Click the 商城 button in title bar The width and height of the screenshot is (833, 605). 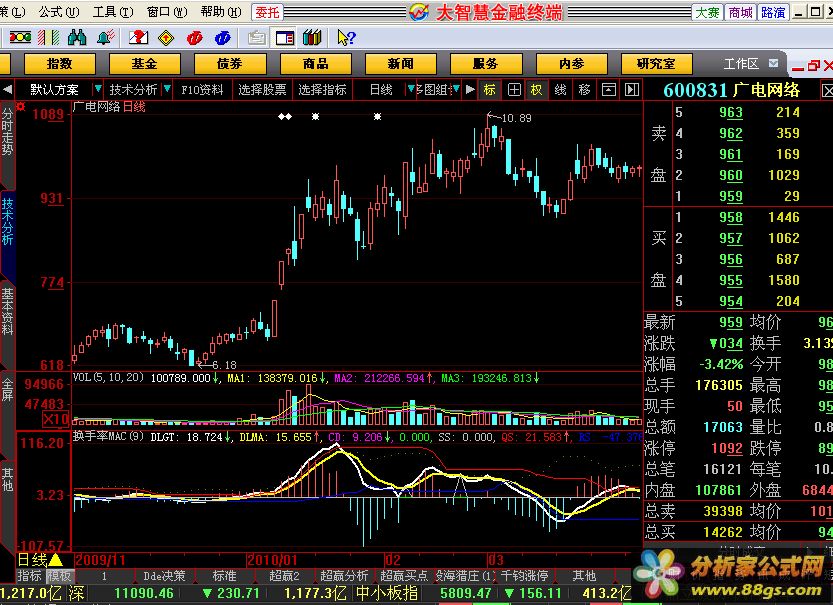click(741, 12)
